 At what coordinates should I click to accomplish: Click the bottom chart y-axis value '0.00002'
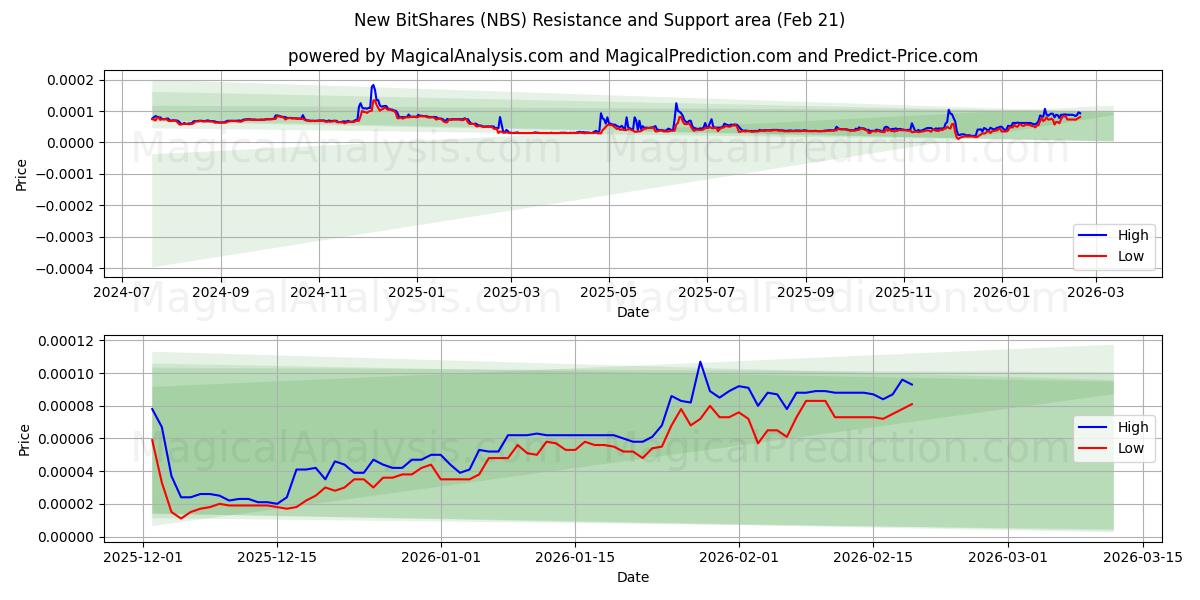tap(68, 504)
